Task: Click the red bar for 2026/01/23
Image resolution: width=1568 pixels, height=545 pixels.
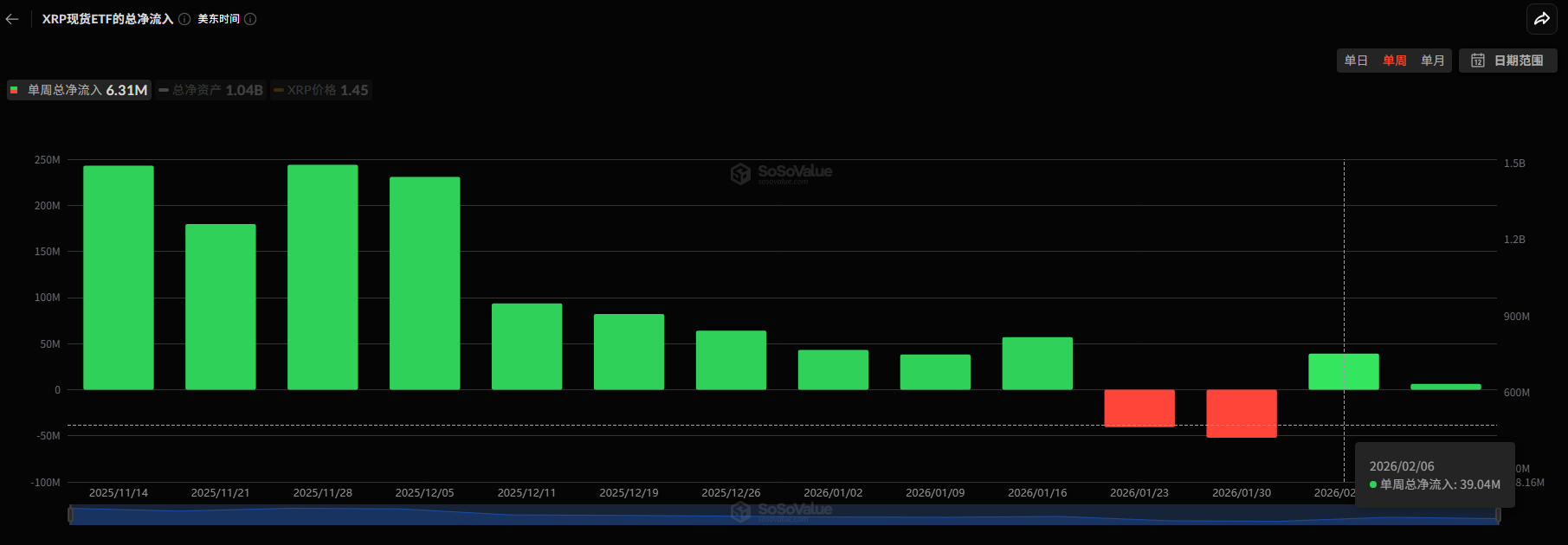Action: [x=1139, y=407]
